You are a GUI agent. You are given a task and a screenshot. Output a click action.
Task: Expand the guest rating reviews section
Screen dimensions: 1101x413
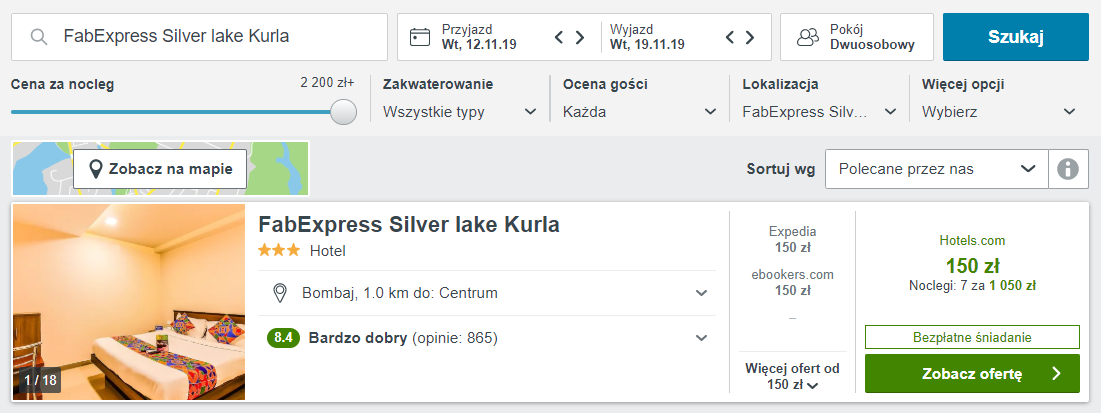point(702,338)
